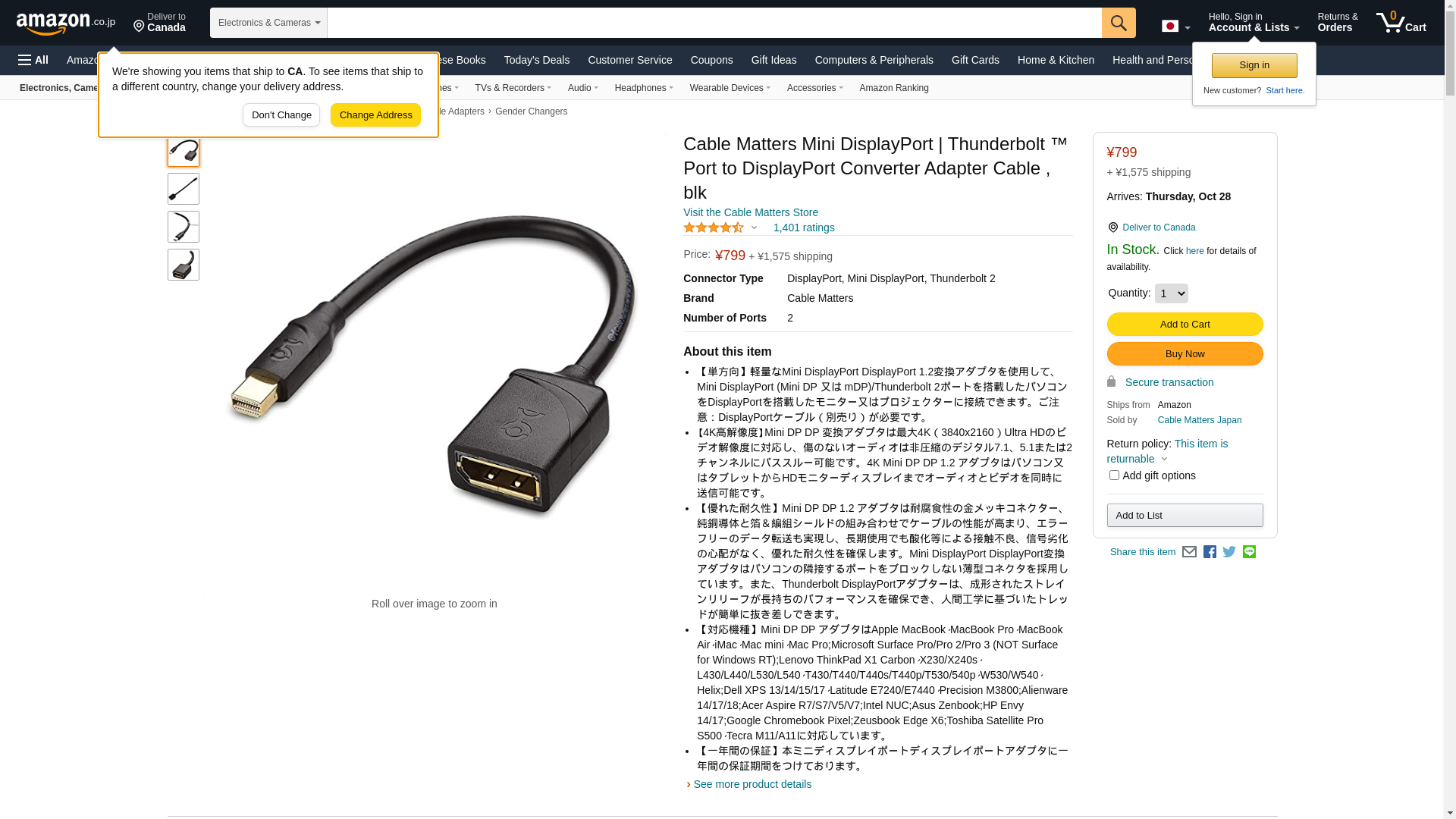1456x819 pixels.
Task: Click the Add to Cart button
Action: [1185, 325]
